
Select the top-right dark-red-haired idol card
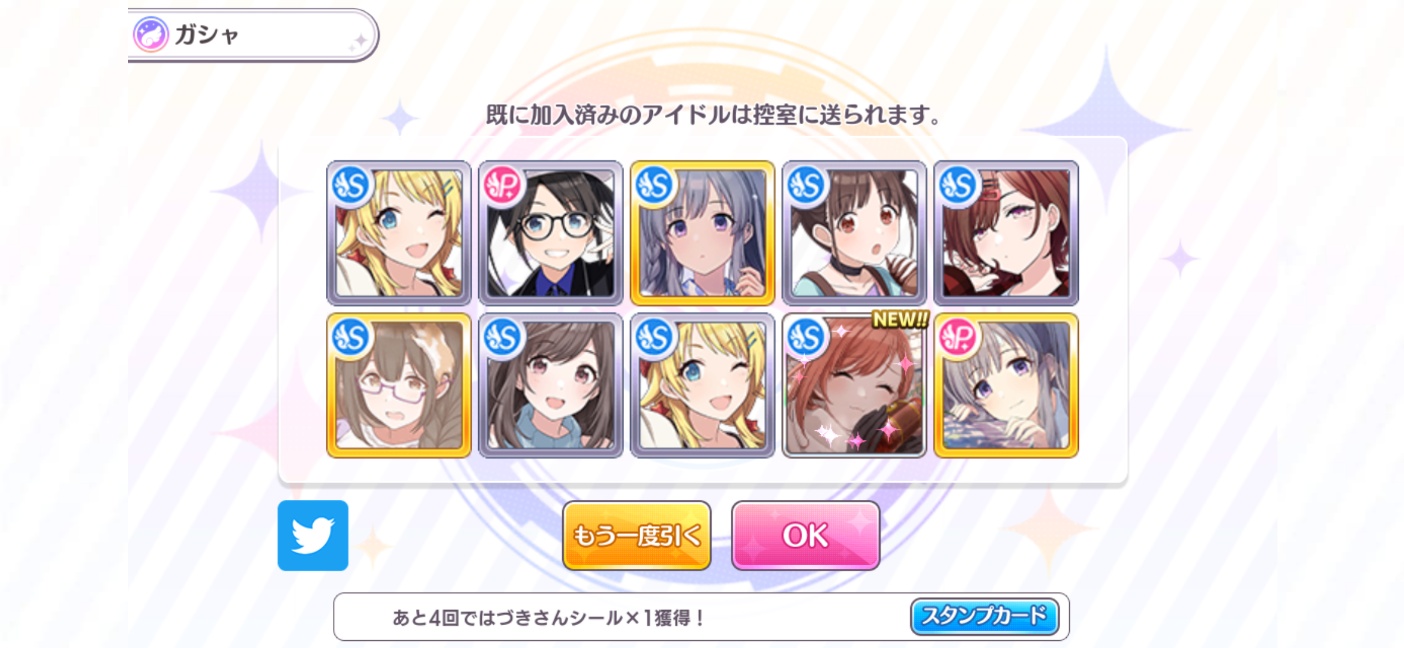pos(1006,233)
